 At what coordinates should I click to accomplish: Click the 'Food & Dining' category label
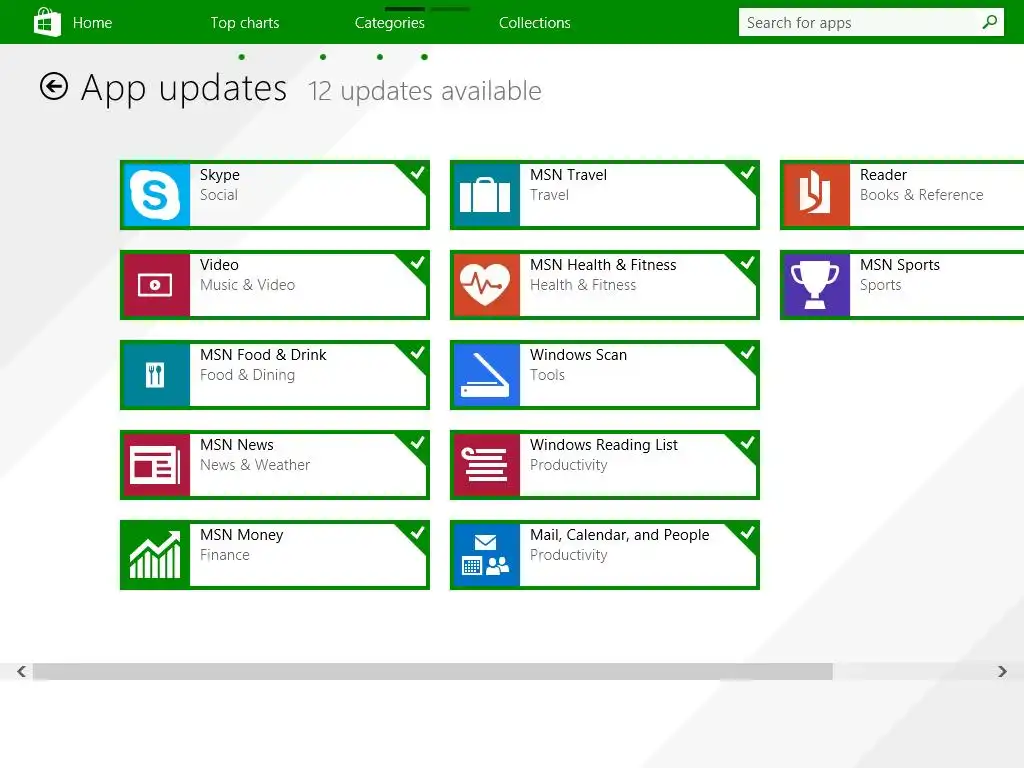click(247, 375)
